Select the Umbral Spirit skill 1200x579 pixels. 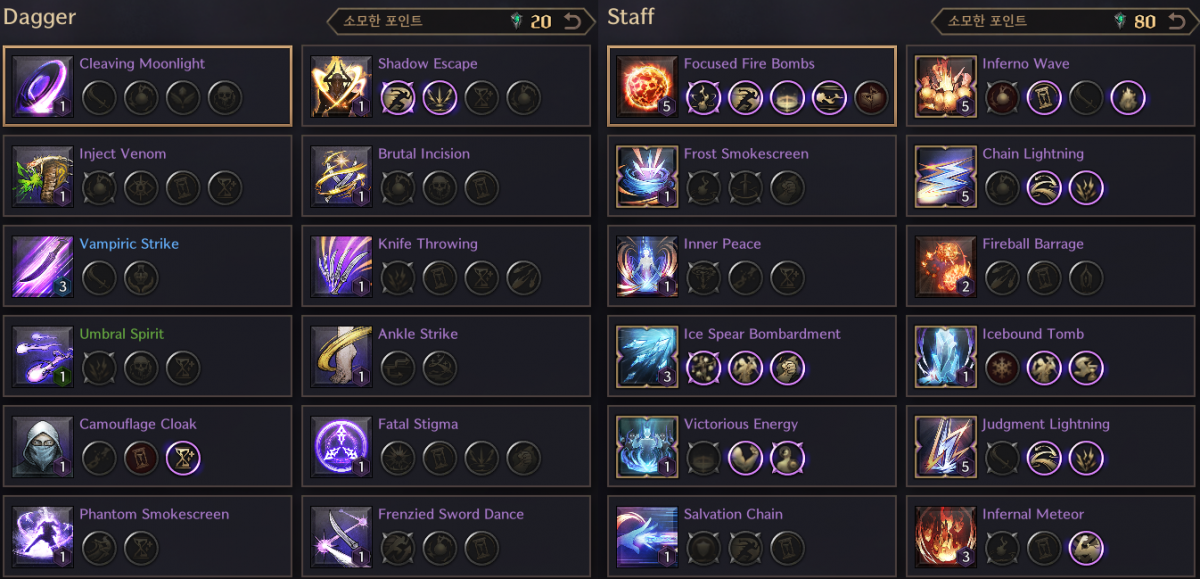click(42, 357)
